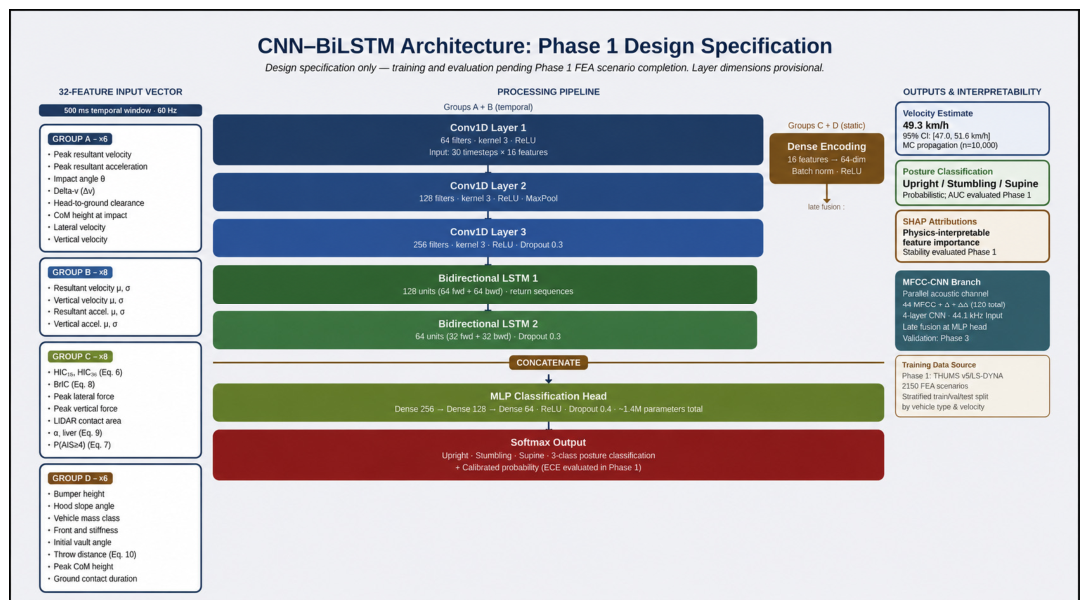Select the Bidirectional LSTM 1 block
The width and height of the screenshot is (1088, 608).
point(485,285)
